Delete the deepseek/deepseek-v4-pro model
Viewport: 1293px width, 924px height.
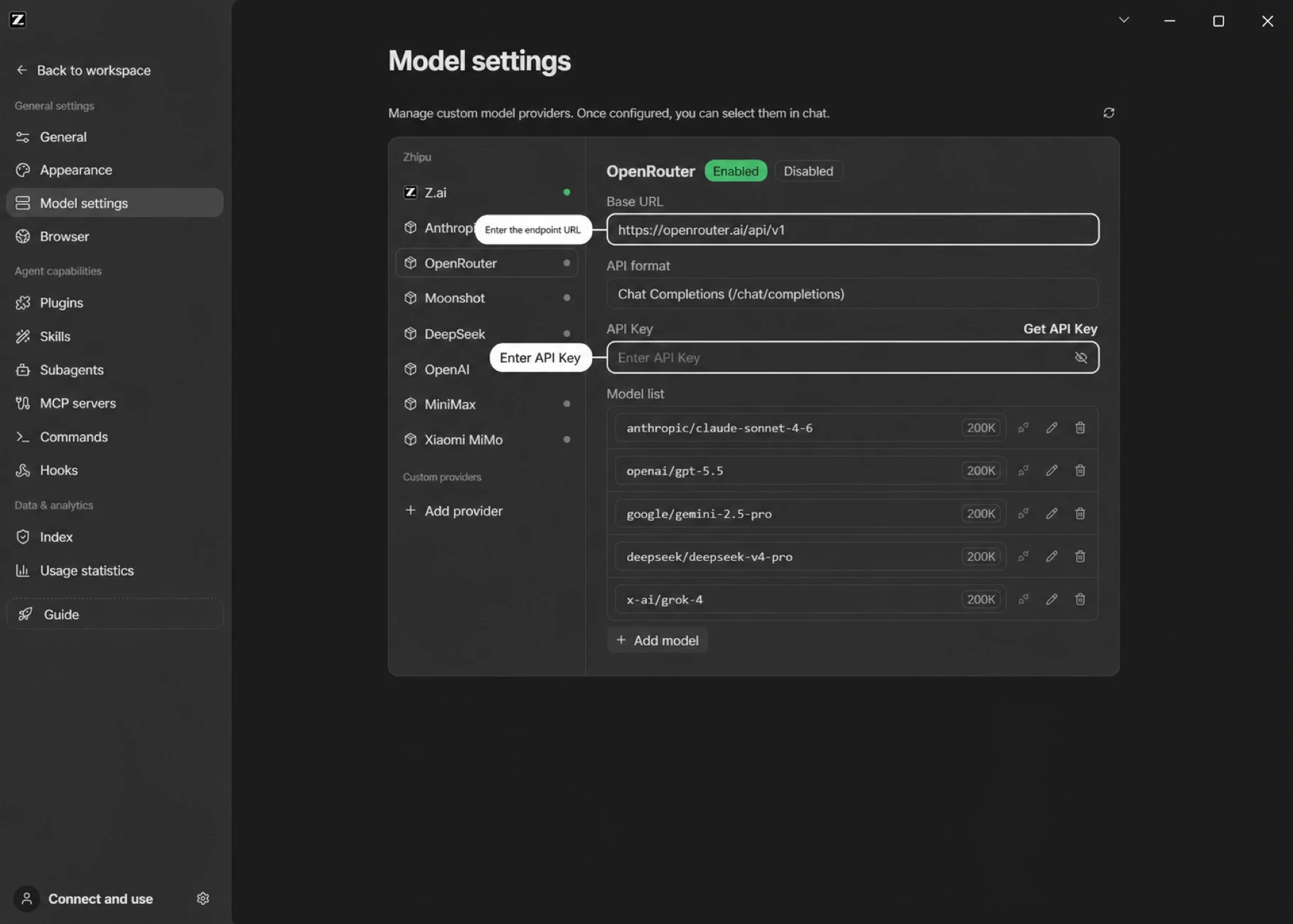click(1080, 557)
